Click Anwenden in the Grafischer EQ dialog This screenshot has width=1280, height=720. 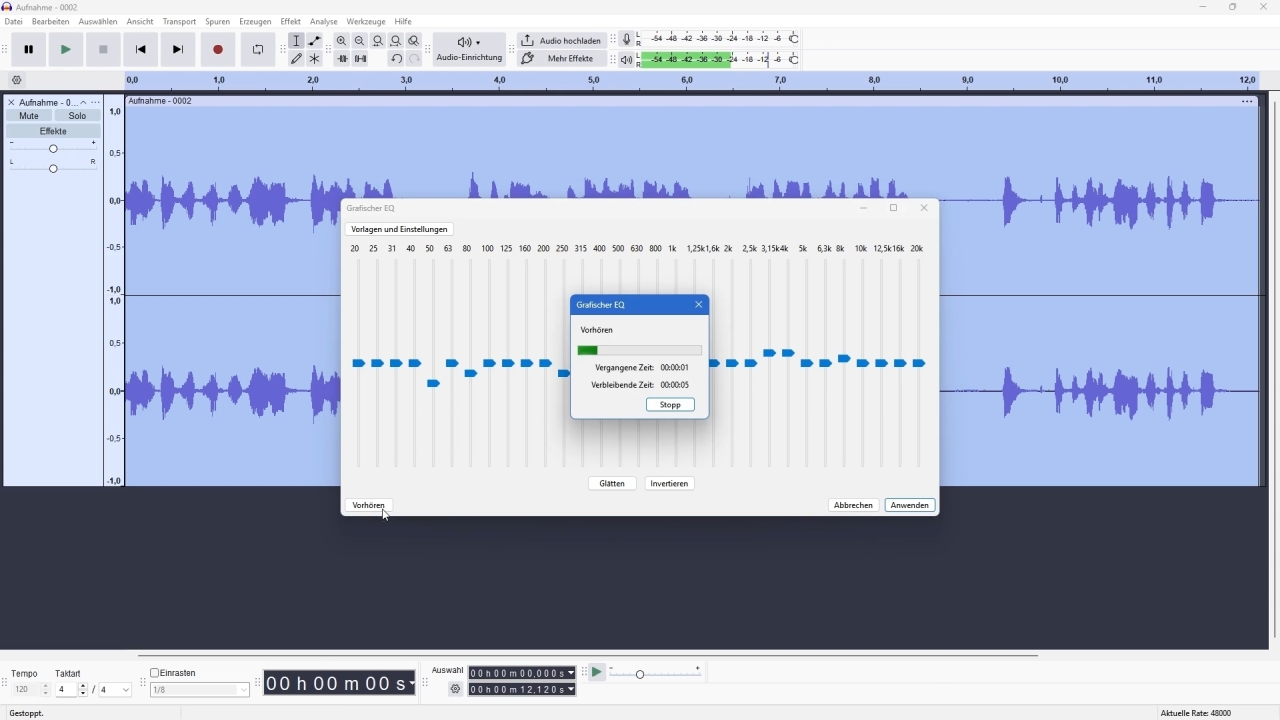click(911, 506)
